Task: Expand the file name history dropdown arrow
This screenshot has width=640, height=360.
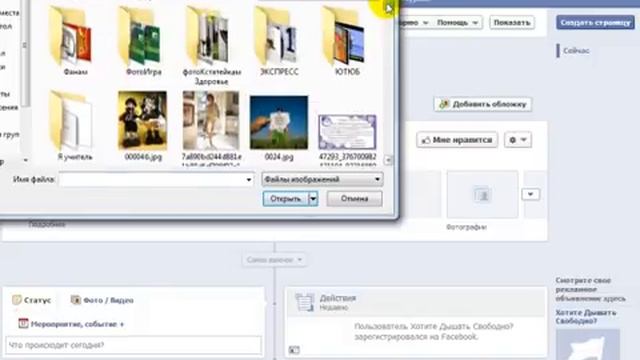Action: point(249,180)
